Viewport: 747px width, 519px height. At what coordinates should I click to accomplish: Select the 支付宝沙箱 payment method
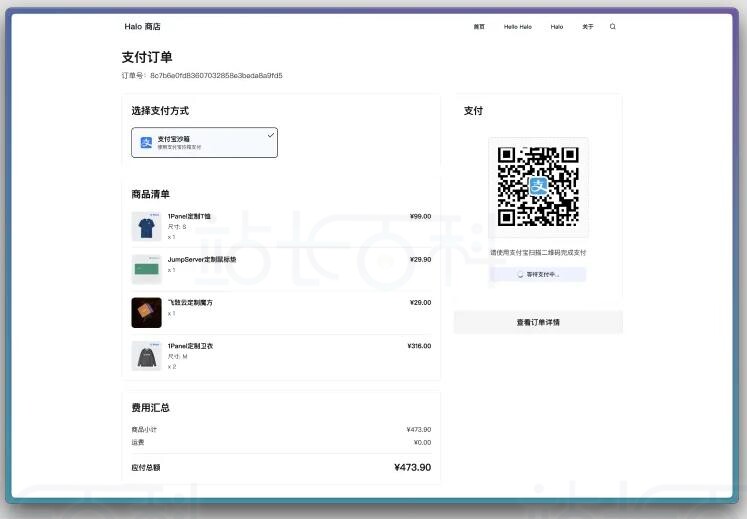(x=204, y=142)
